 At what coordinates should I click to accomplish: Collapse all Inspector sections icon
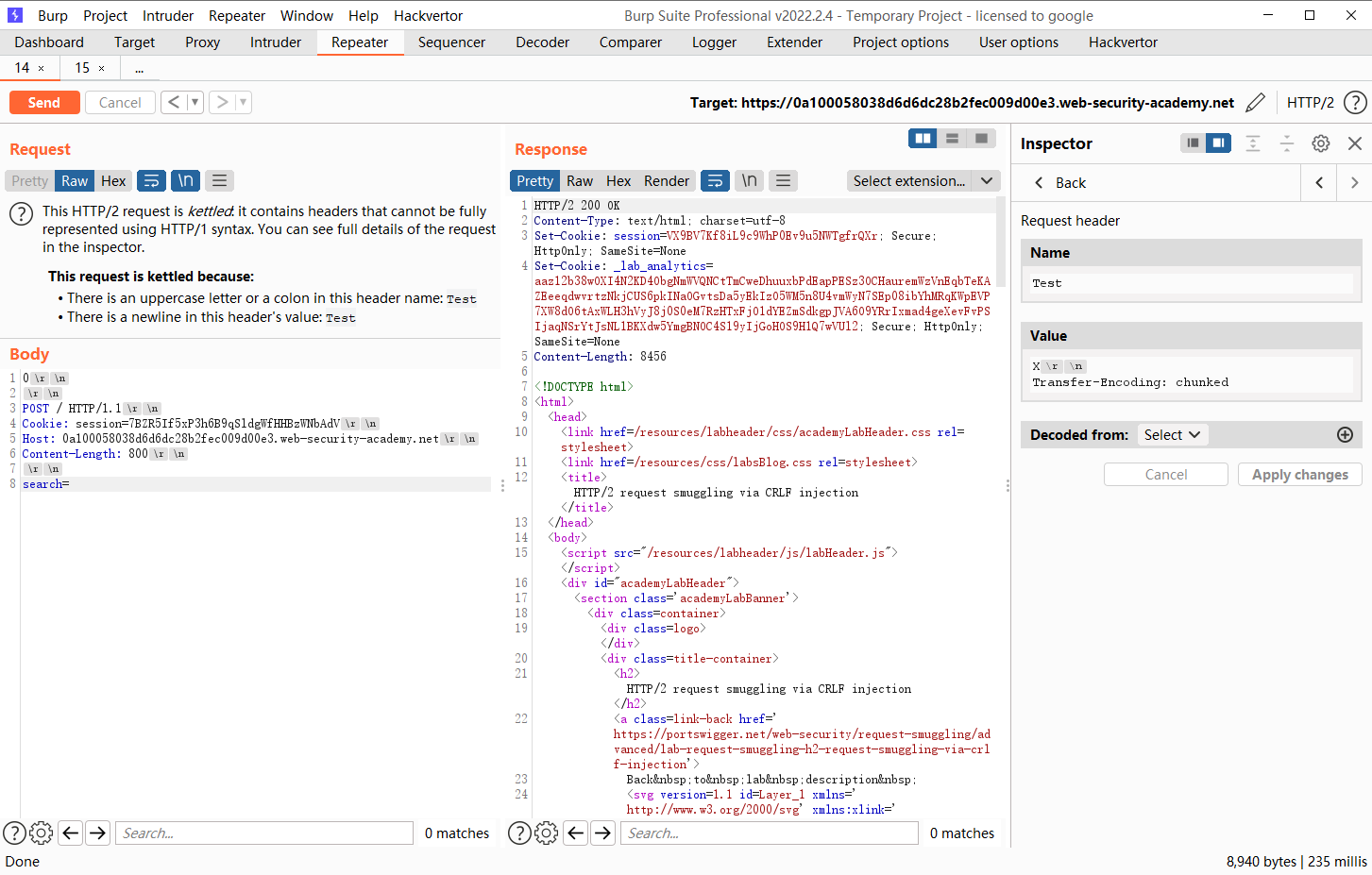(x=1286, y=143)
